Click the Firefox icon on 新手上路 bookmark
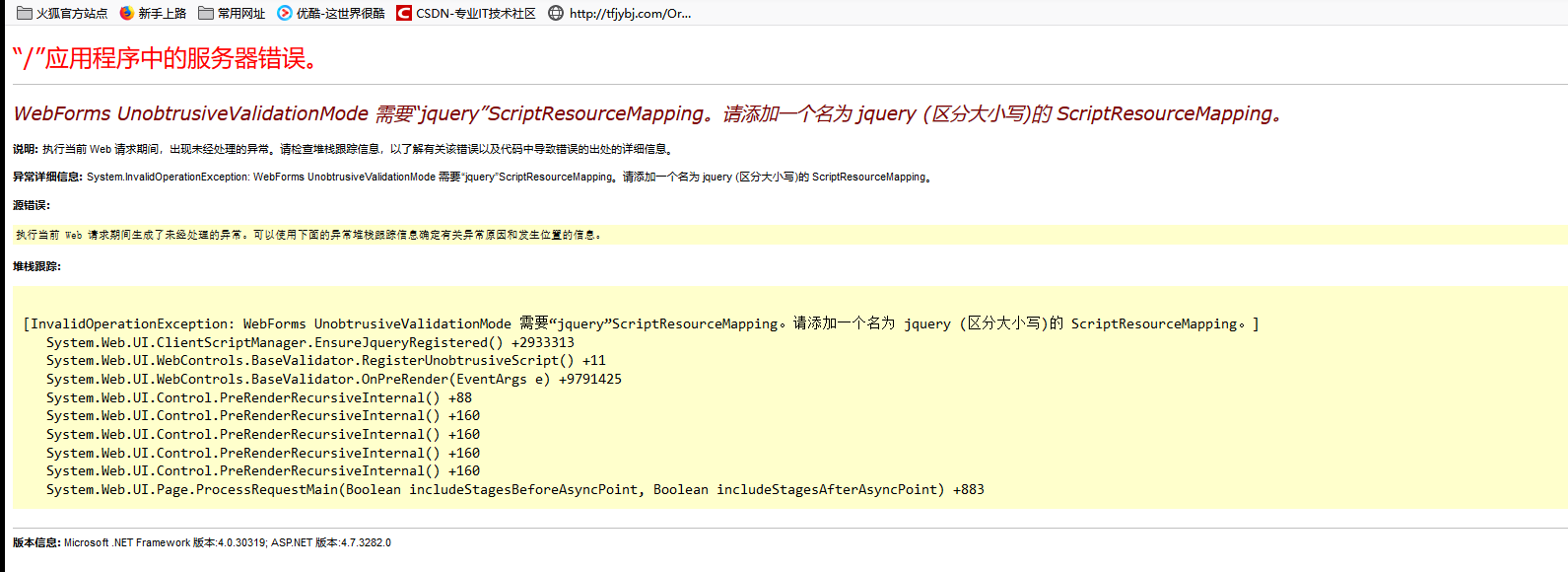The image size is (1568, 572). click(126, 13)
